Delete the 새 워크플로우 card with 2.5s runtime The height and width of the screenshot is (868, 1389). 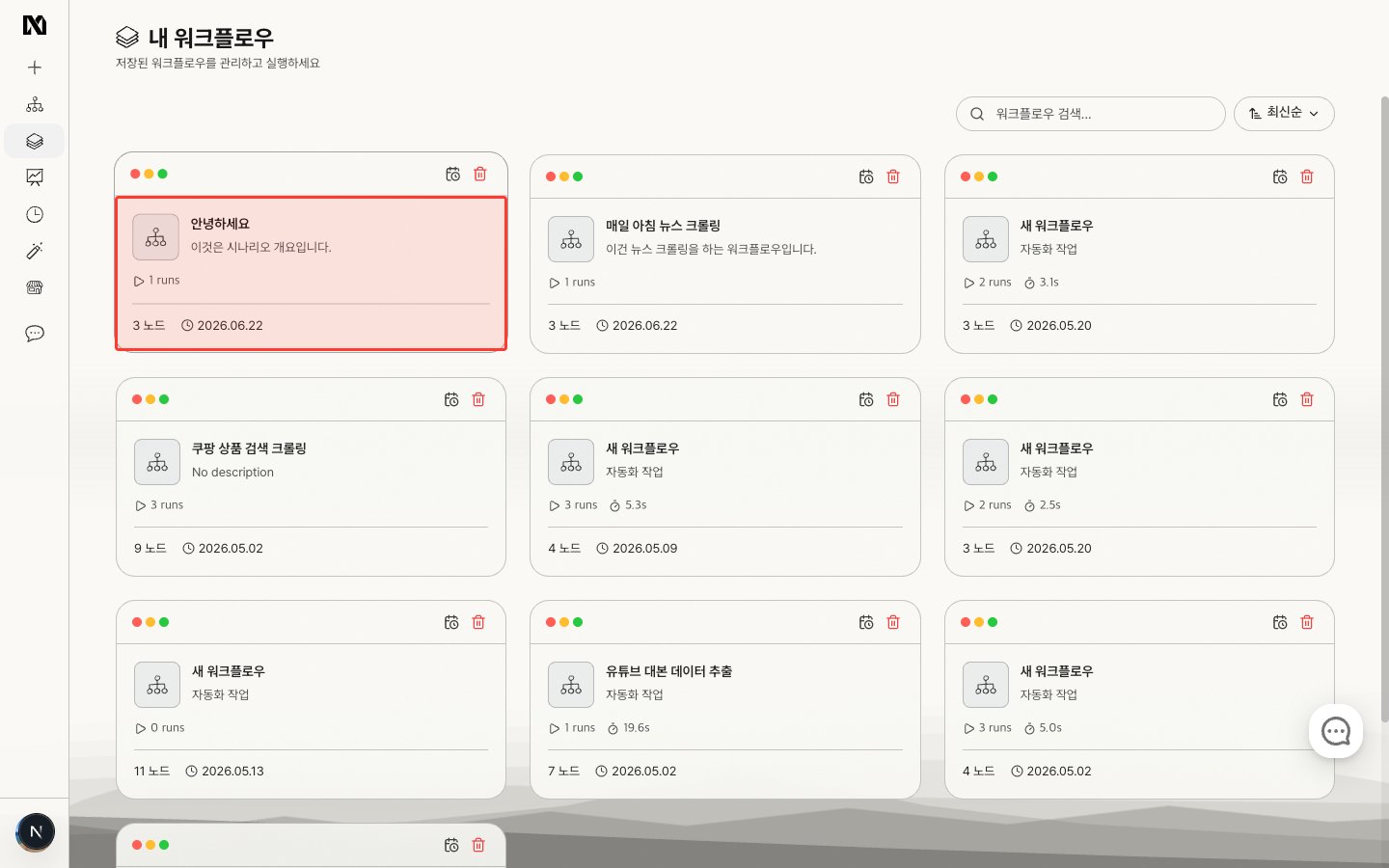(1307, 399)
